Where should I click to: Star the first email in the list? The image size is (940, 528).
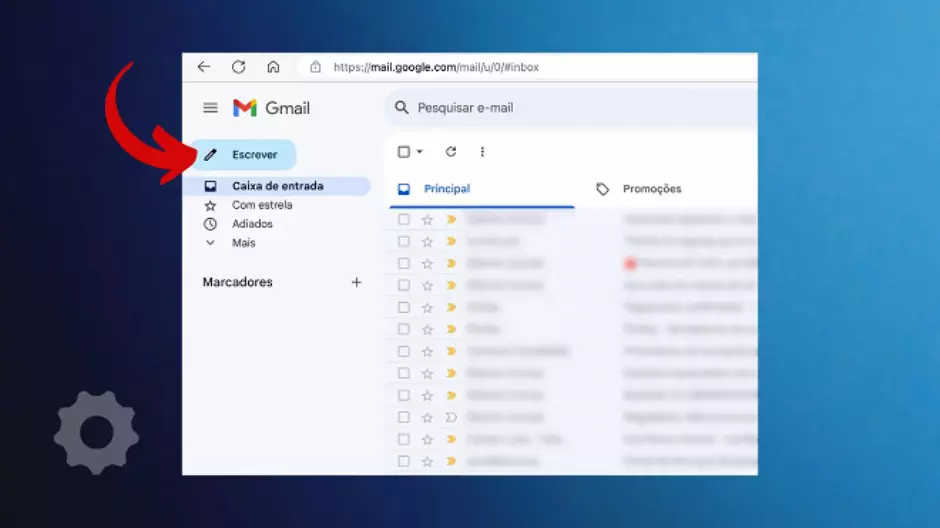click(427, 219)
